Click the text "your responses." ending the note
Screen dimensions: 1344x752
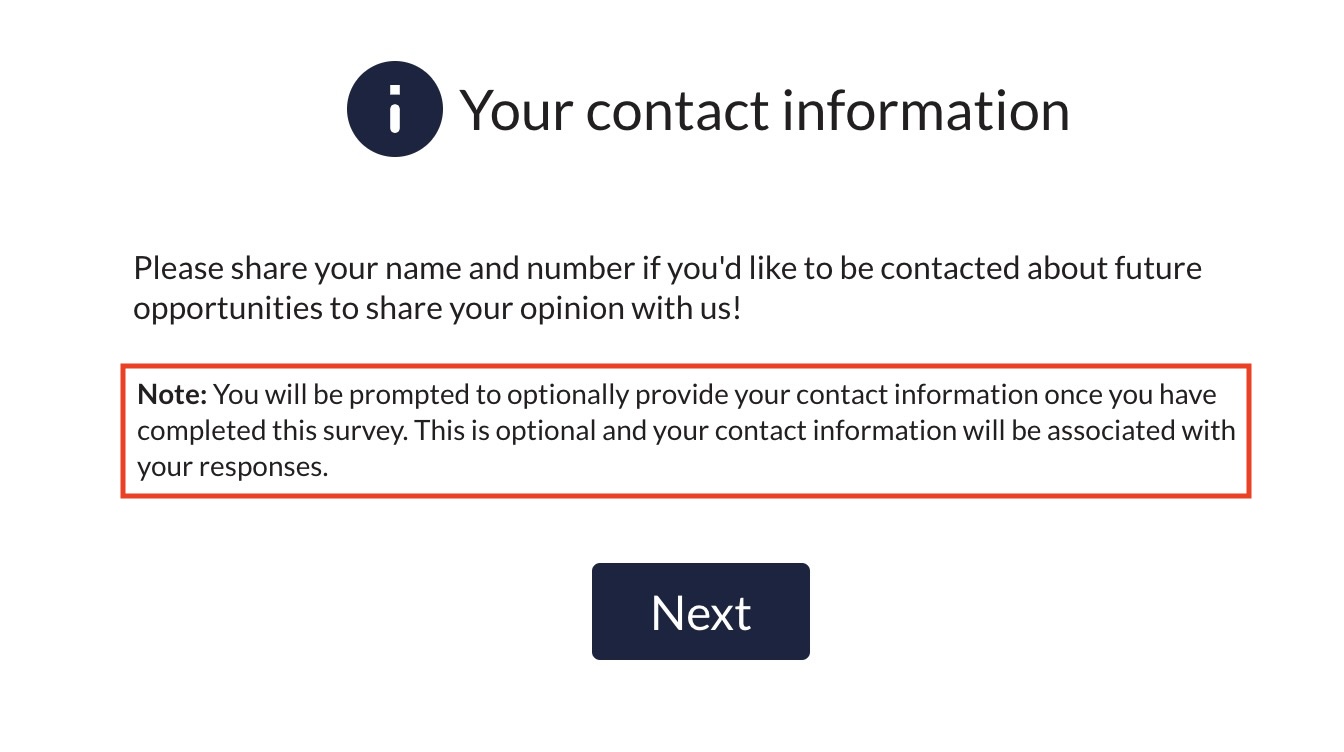click(233, 467)
